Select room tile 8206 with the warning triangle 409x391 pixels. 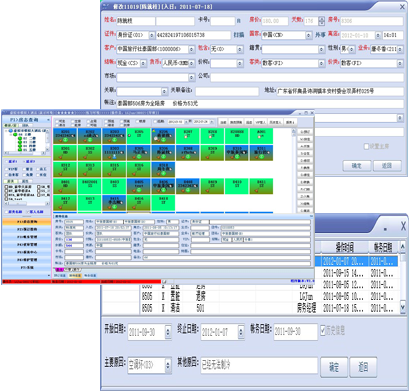point(163,136)
